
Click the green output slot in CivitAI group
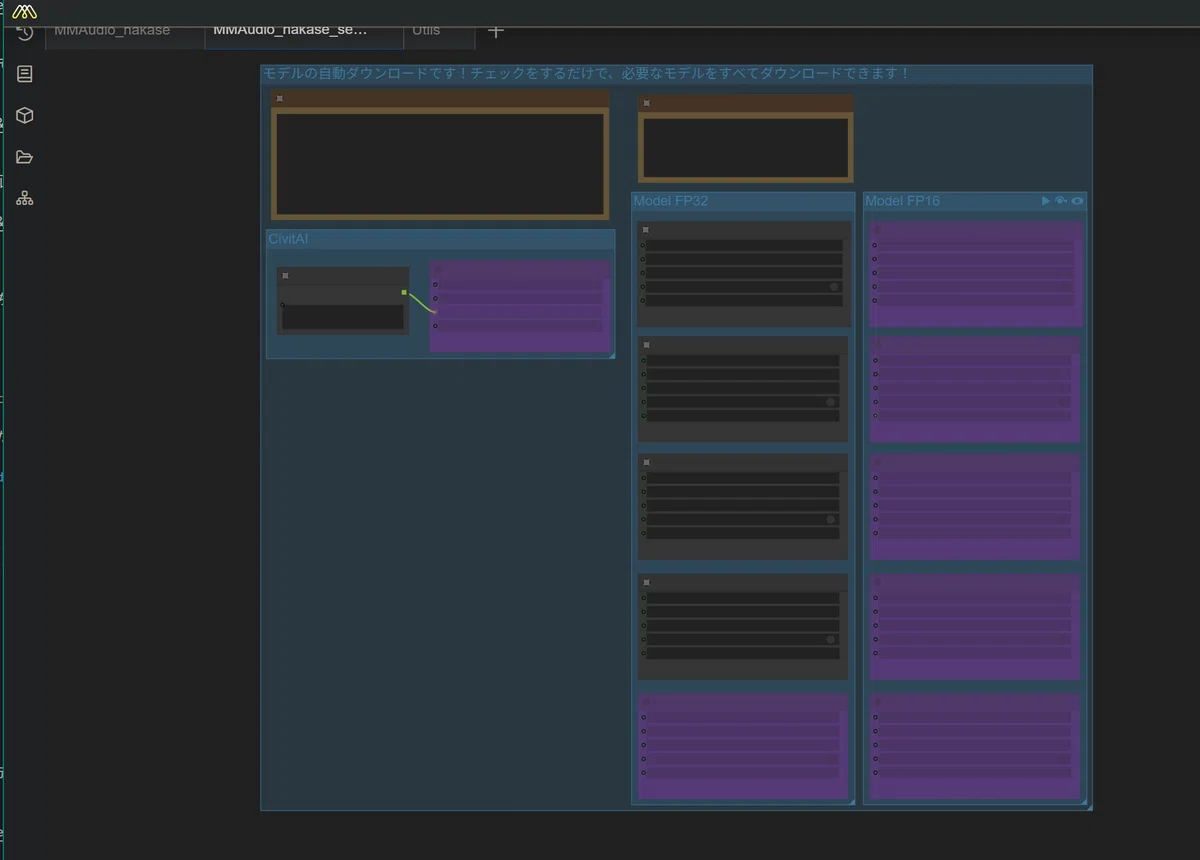click(404, 292)
